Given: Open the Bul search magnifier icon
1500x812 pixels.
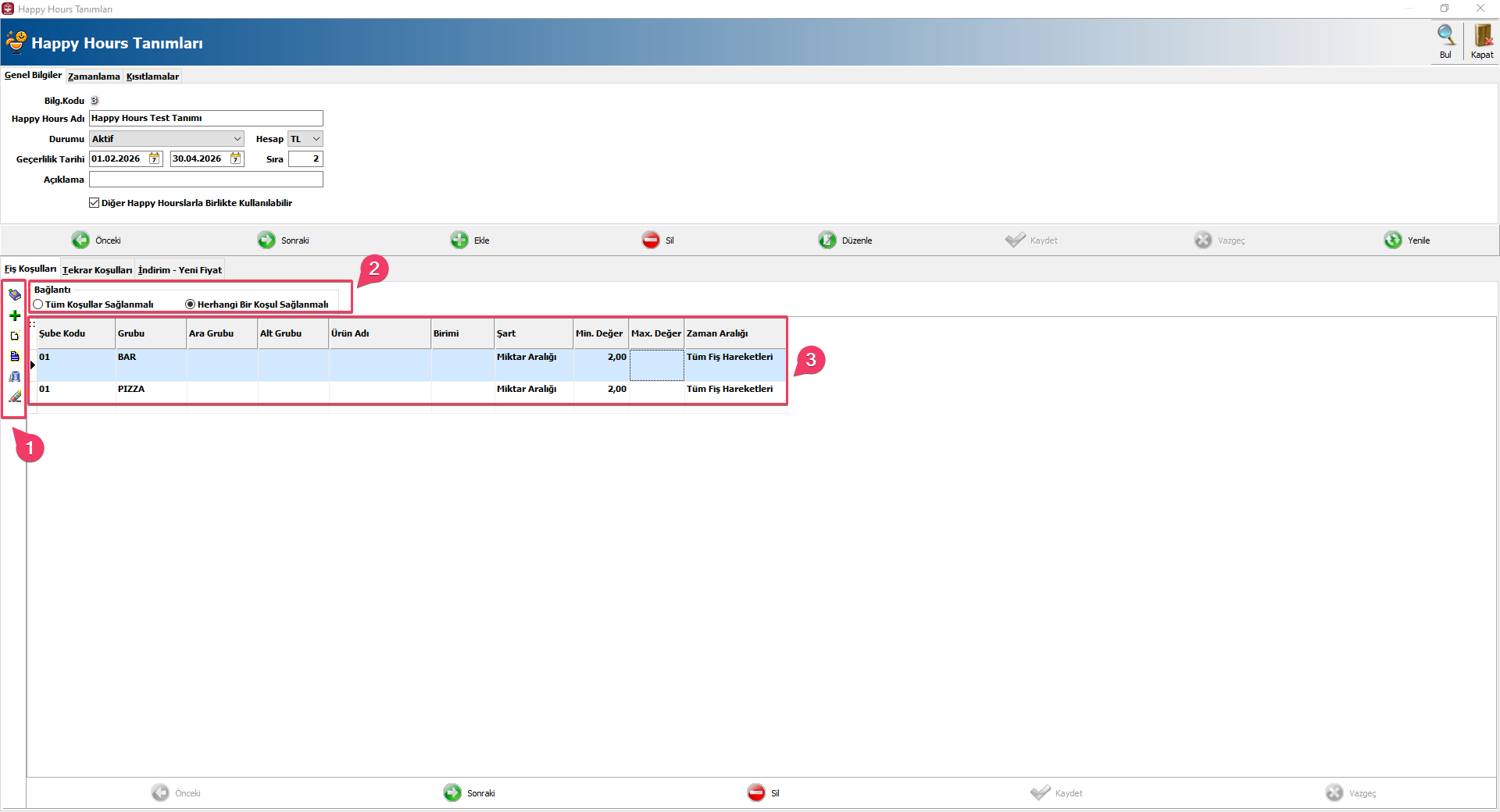Looking at the screenshot, I should point(1445,36).
